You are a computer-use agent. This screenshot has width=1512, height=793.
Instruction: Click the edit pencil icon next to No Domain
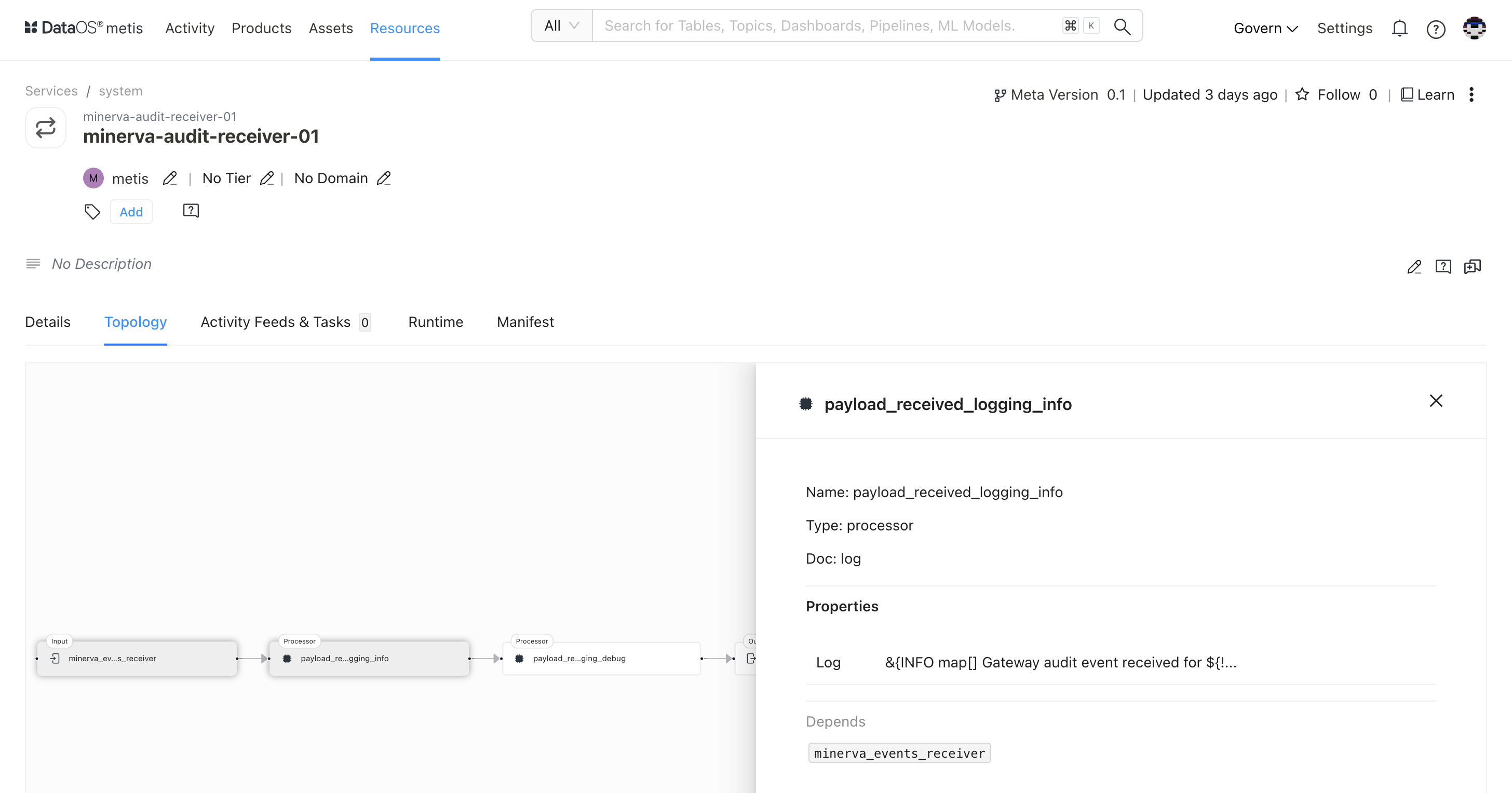[x=384, y=178]
